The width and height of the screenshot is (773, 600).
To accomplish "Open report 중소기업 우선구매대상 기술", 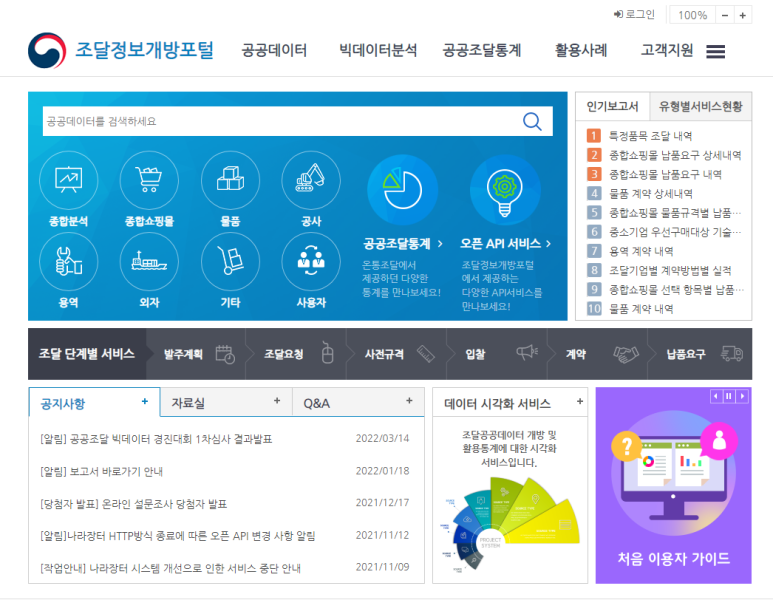I will pos(675,232).
